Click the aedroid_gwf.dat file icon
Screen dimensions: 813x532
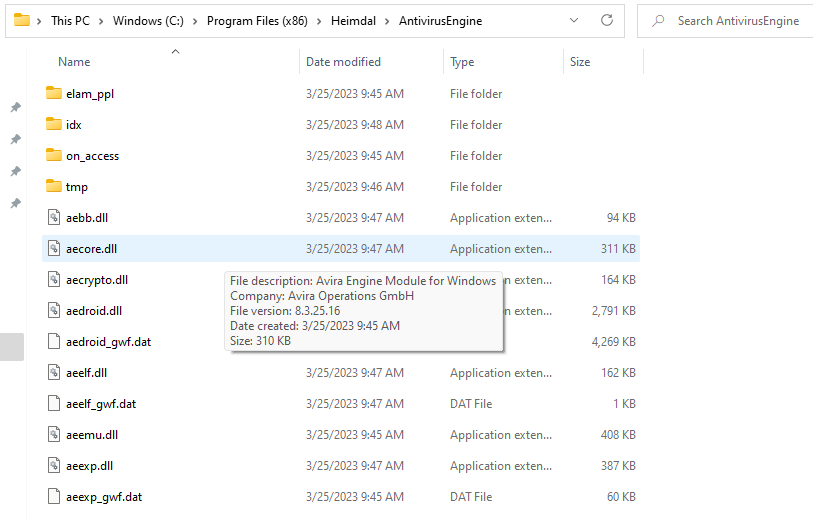click(55, 342)
